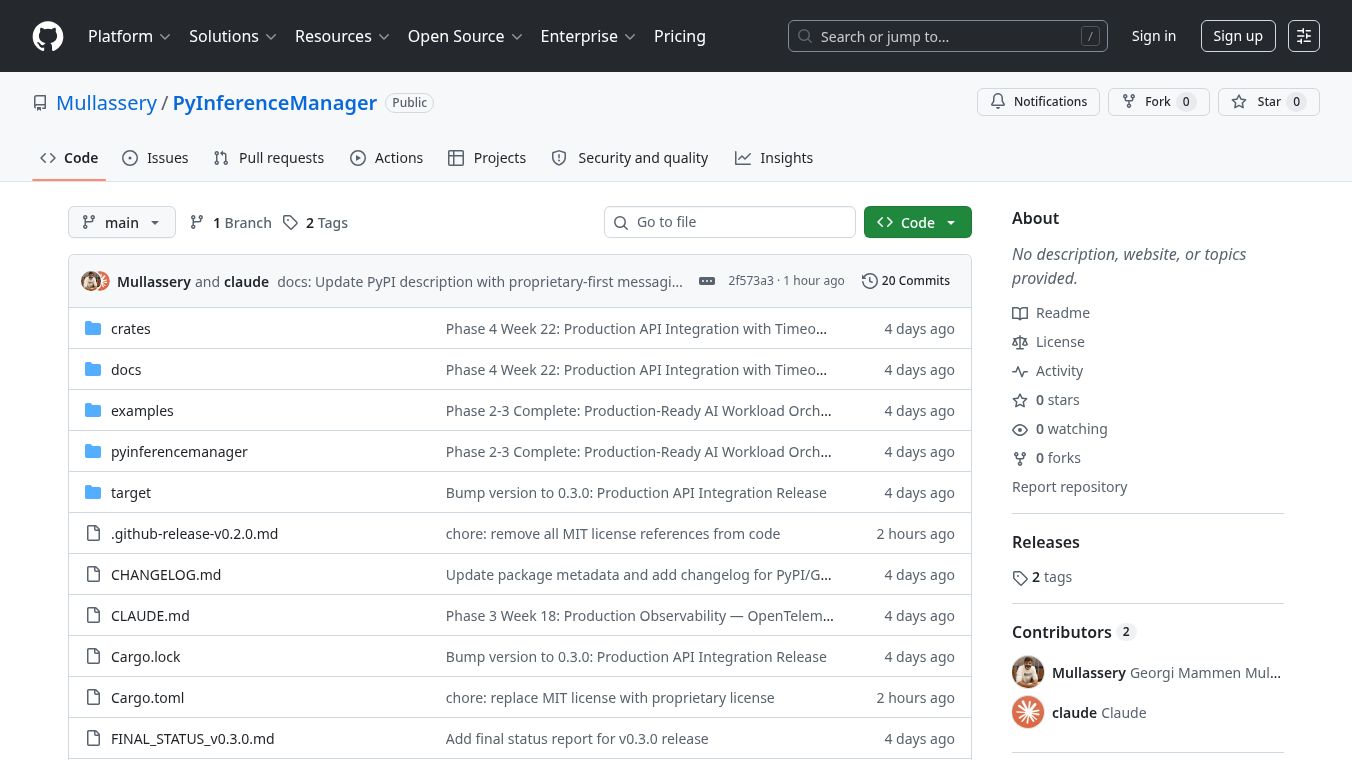Open the docs folder

pyautogui.click(x=126, y=370)
